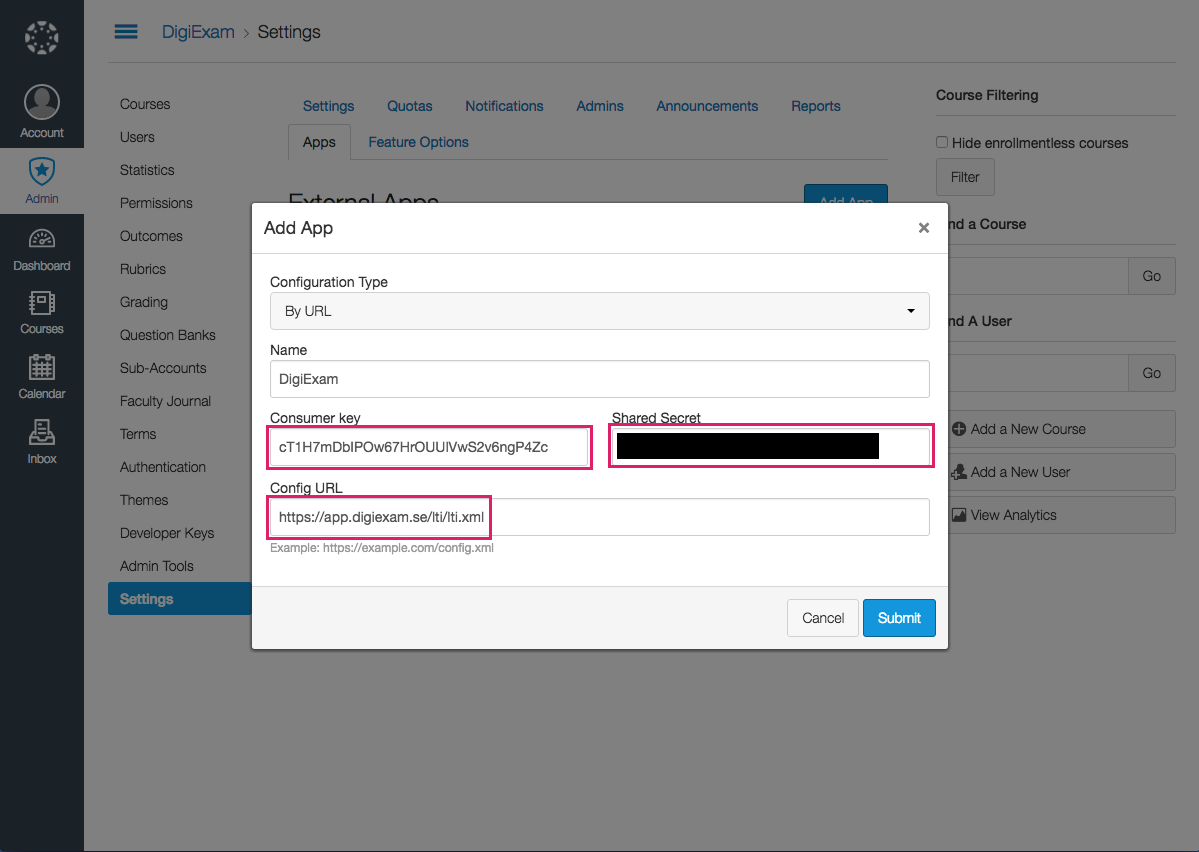Switch to the Feature Options tab
Screen dimensions: 1199x852
pyautogui.click(x=418, y=142)
